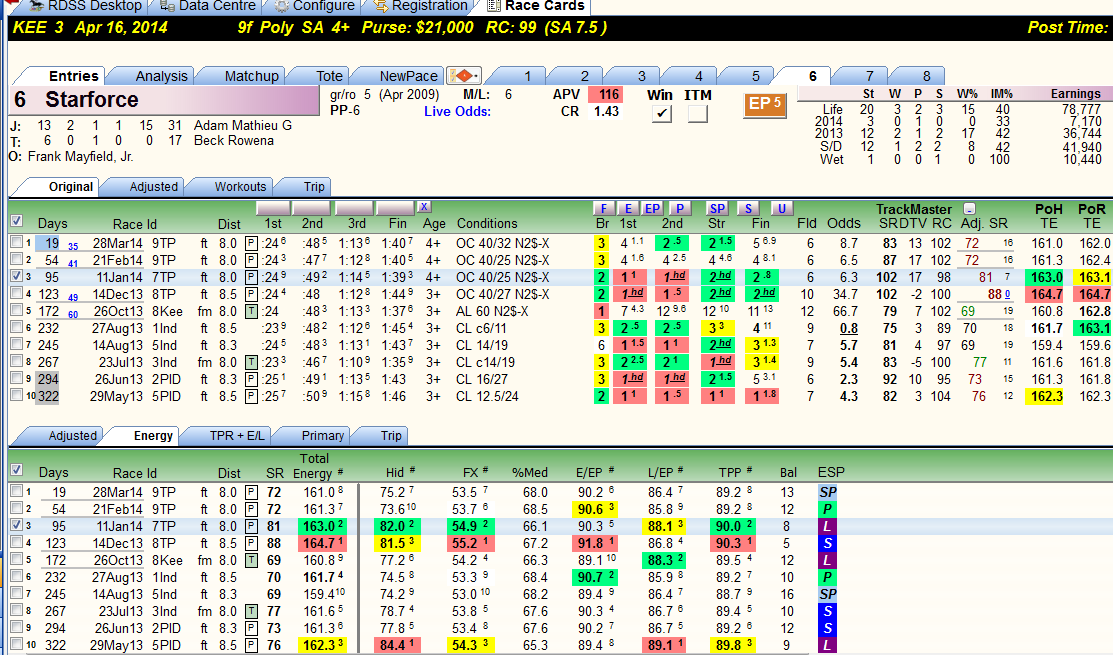Check the 21Feb14 row in Energy table
This screenshot has height=655, width=1113.
(16, 509)
